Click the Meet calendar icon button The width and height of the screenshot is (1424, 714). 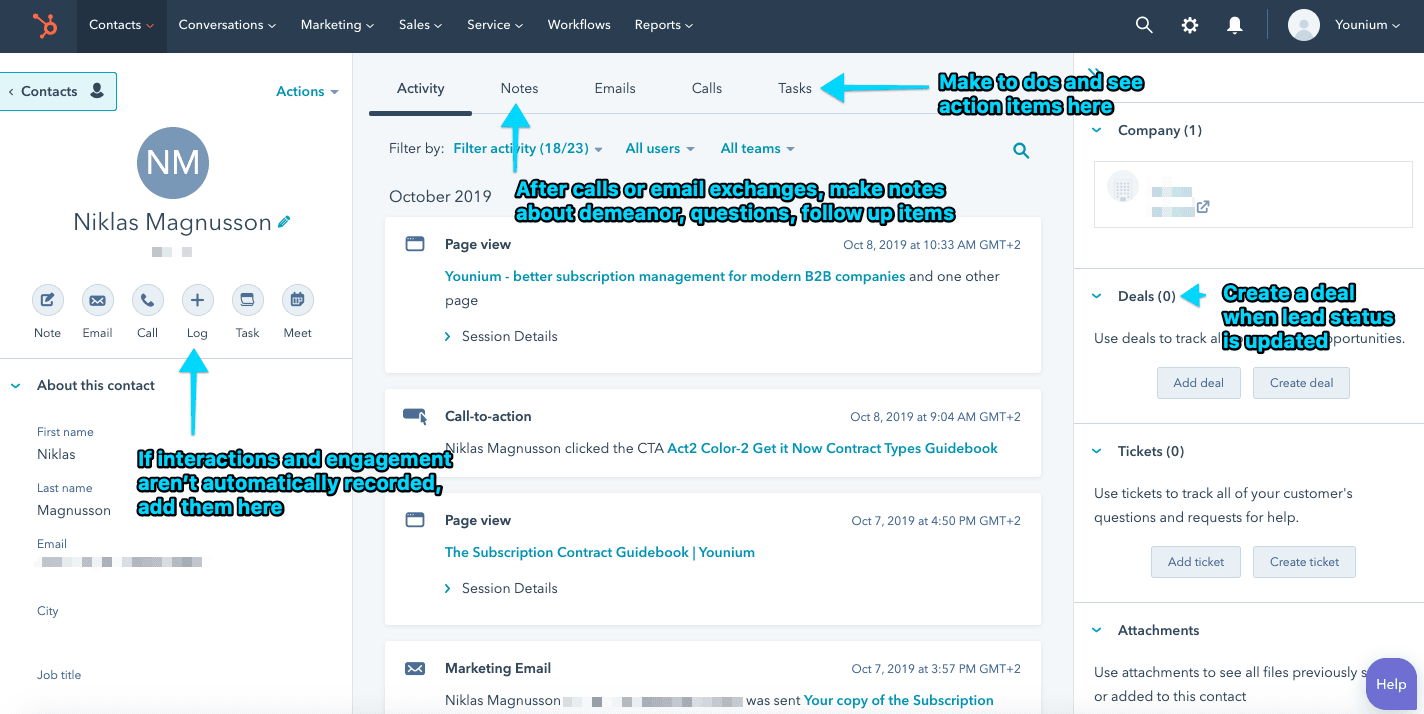[x=297, y=299]
